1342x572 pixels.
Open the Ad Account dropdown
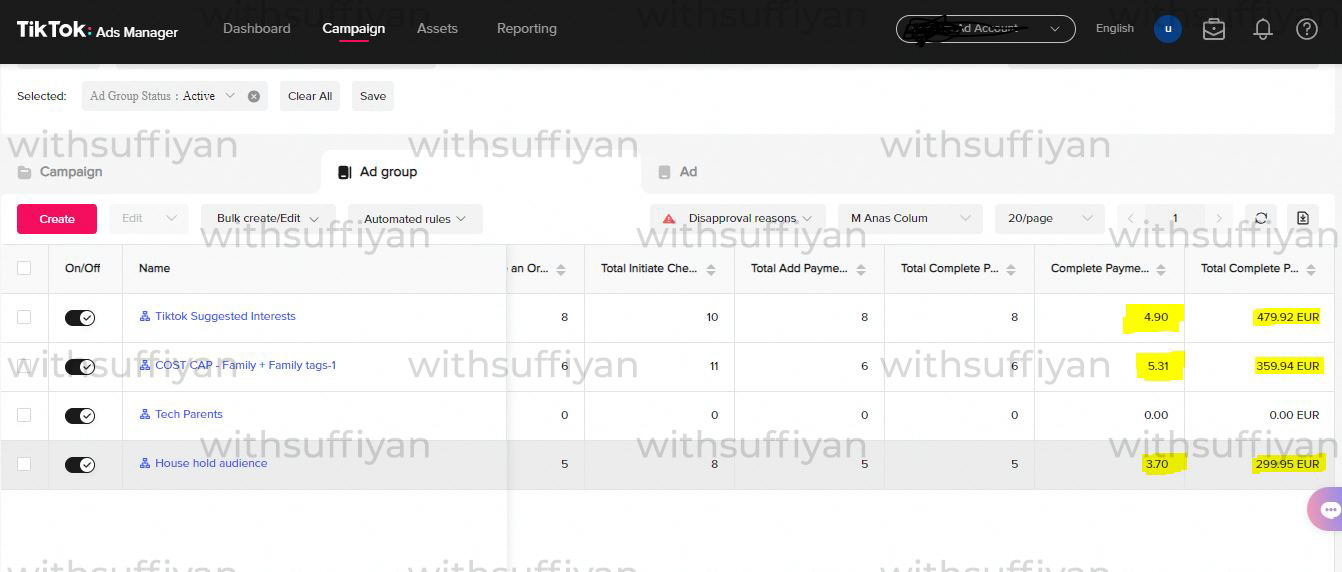[985, 29]
